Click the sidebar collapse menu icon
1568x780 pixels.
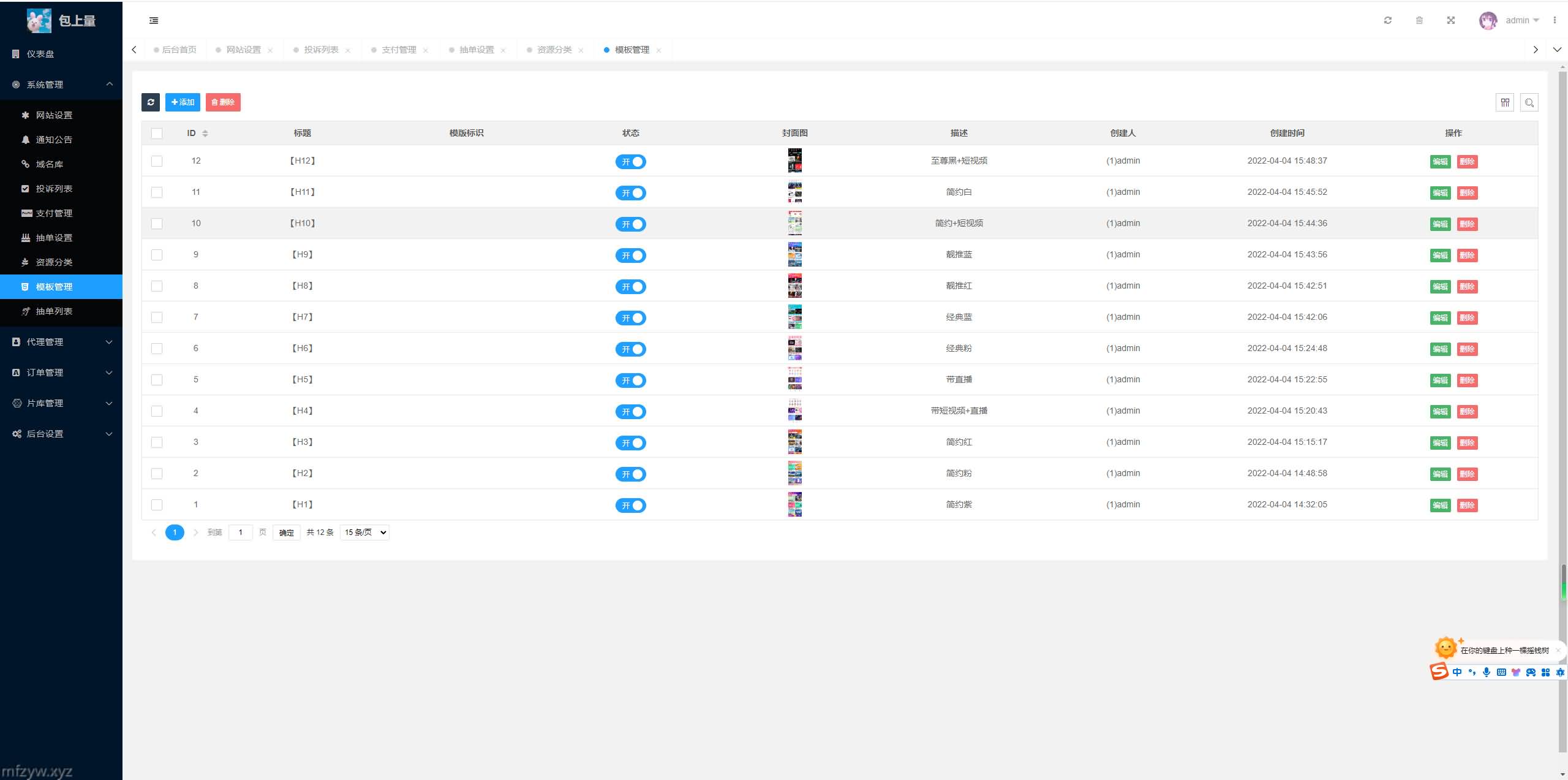click(x=154, y=20)
